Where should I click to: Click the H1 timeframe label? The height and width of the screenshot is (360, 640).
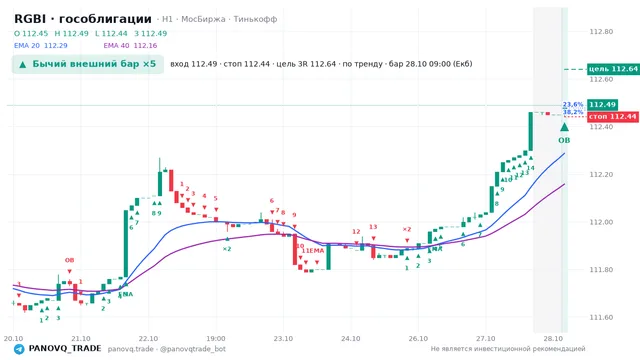(x=167, y=19)
